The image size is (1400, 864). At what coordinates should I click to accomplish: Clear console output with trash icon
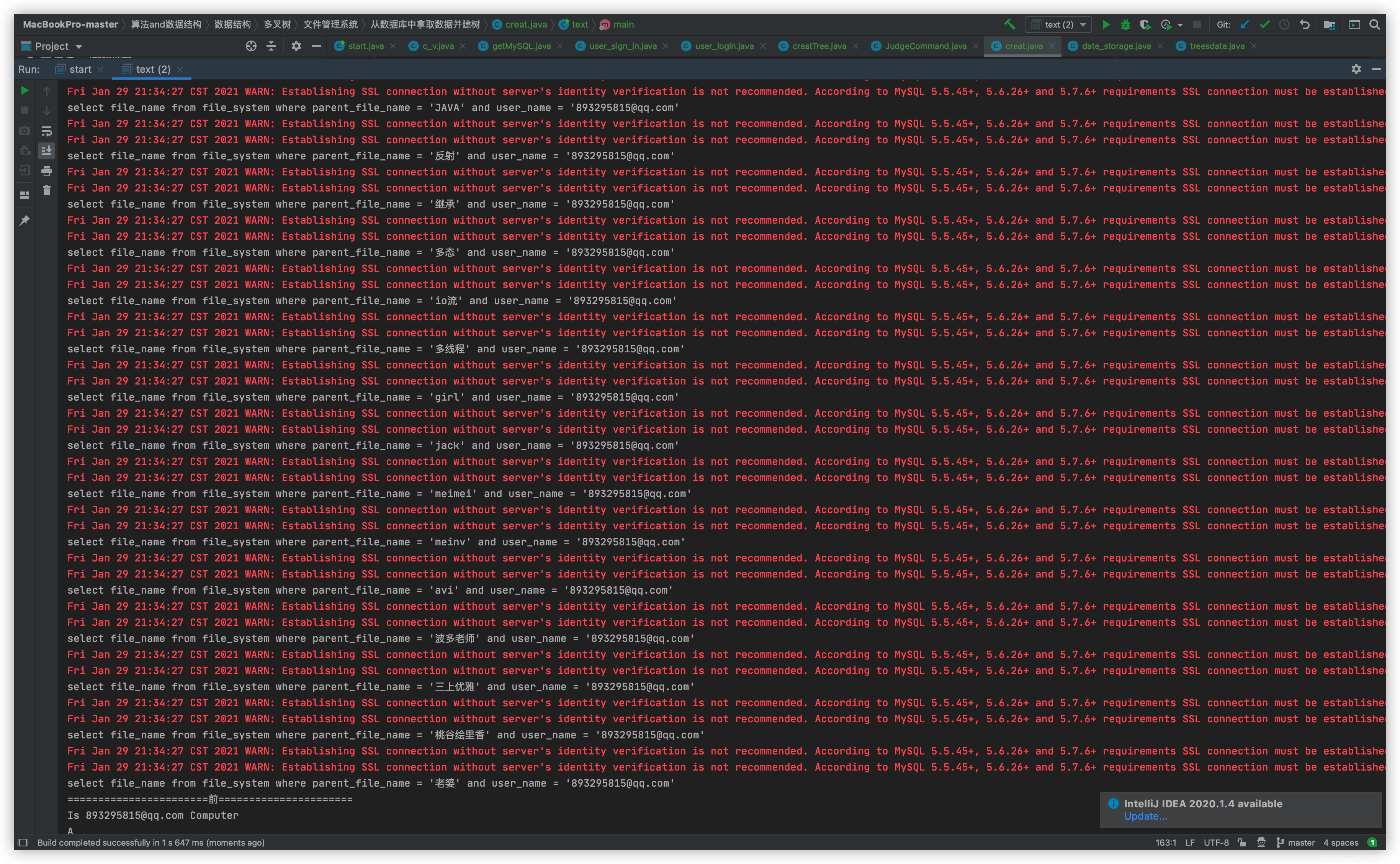(47, 191)
